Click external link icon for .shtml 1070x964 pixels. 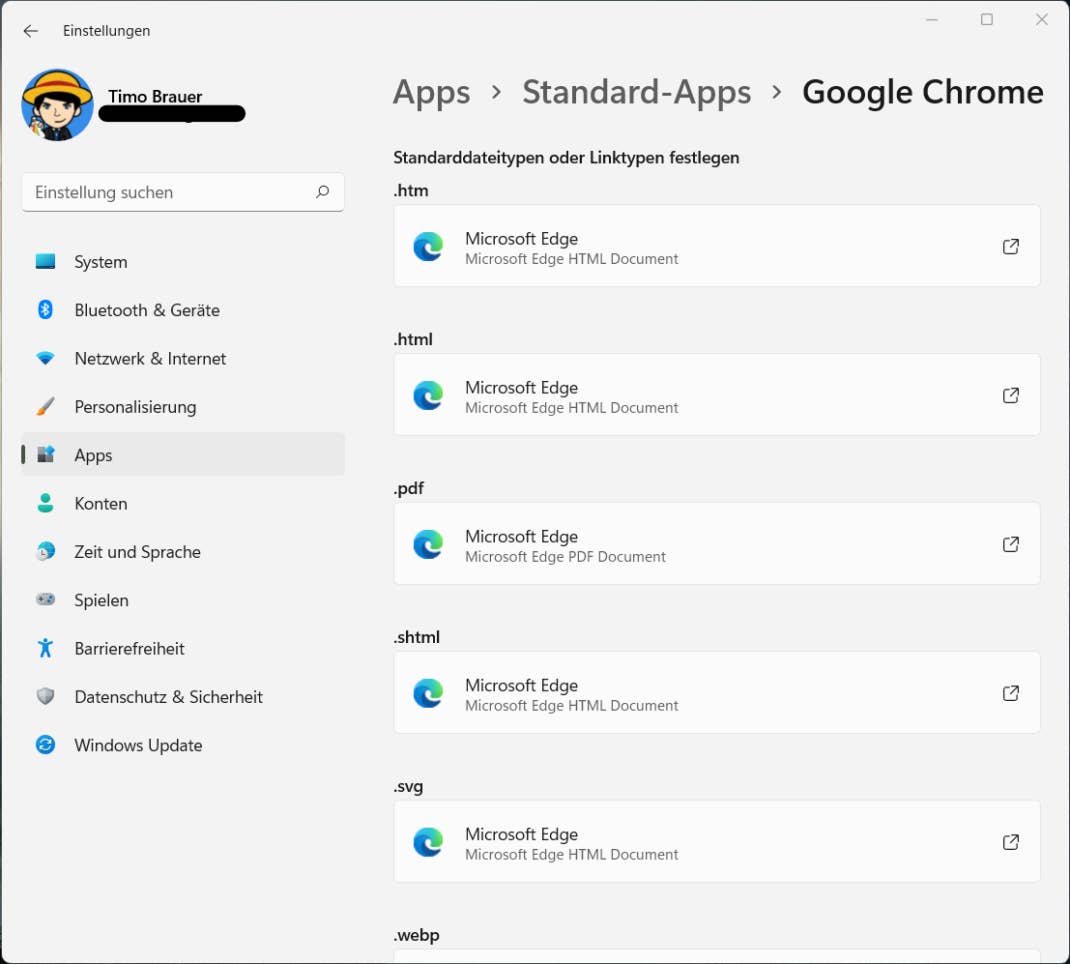click(1011, 693)
